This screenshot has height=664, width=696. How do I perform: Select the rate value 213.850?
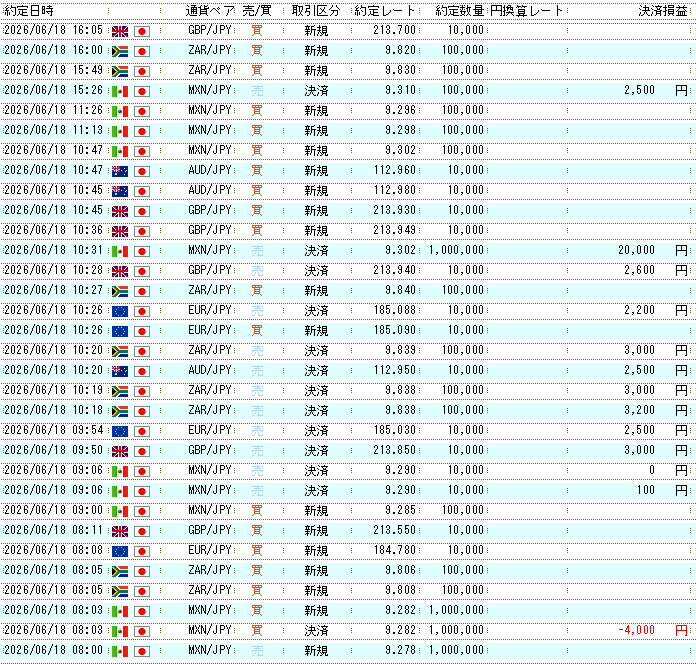[395, 450]
